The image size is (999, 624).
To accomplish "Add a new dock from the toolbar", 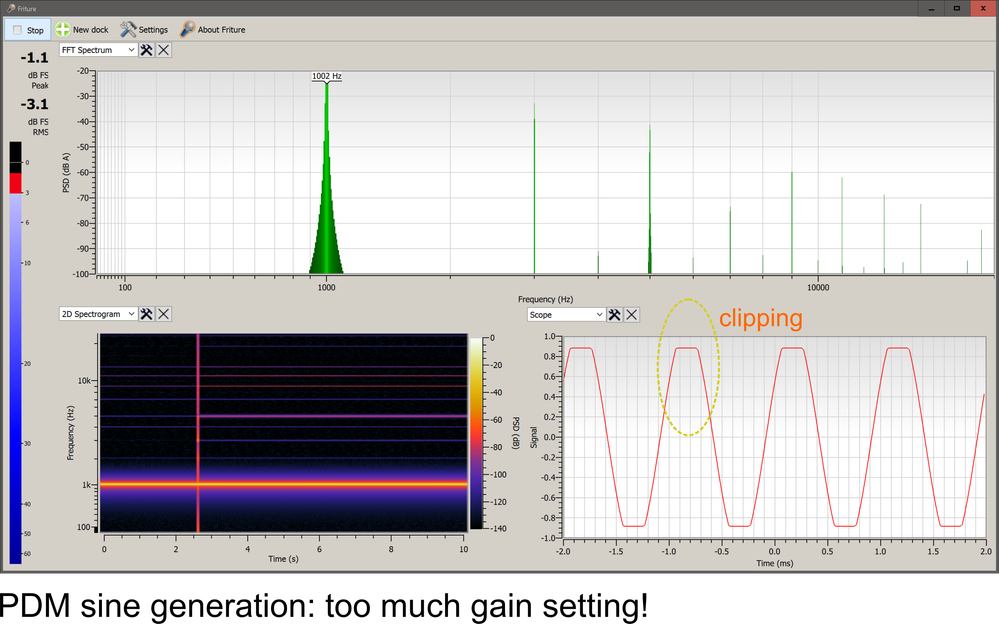I will click(x=82, y=30).
